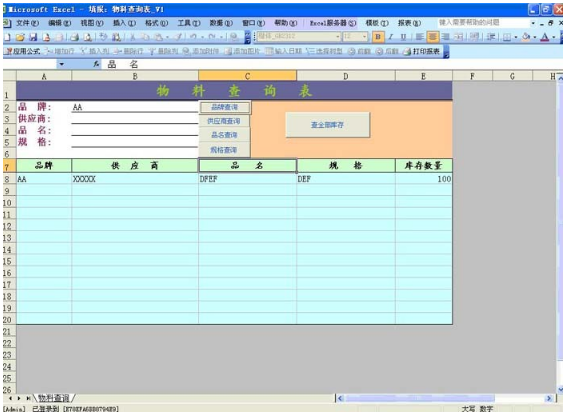Expand the standard toolbar options chevron
Image resolution: width=564 pixels, height=414 pixels.
click(247, 37)
